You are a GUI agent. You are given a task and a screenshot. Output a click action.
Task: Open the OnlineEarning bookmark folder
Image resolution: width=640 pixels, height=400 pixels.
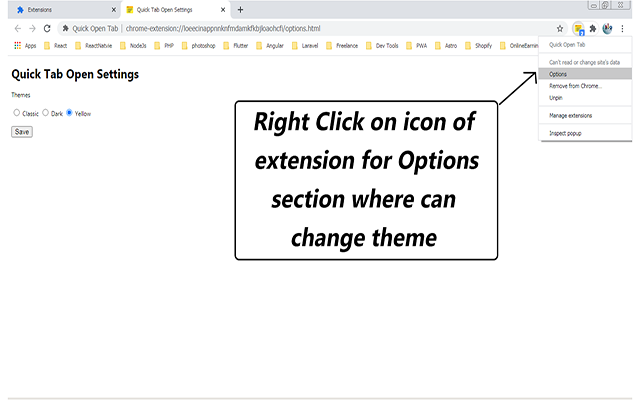pos(519,46)
